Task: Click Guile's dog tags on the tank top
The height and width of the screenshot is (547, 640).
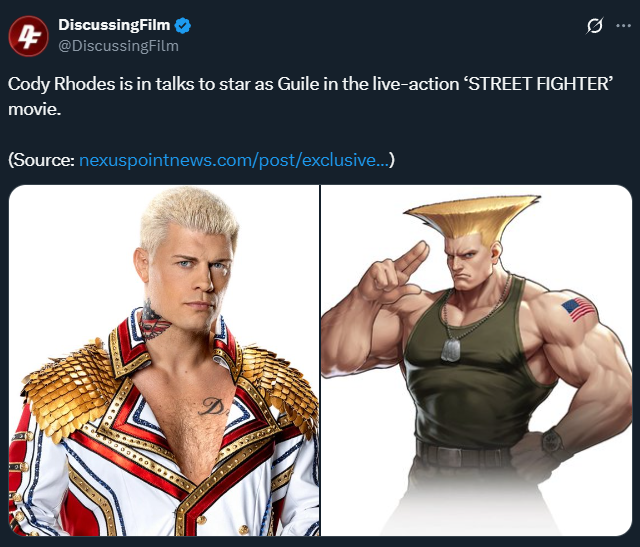Action: [x=450, y=350]
